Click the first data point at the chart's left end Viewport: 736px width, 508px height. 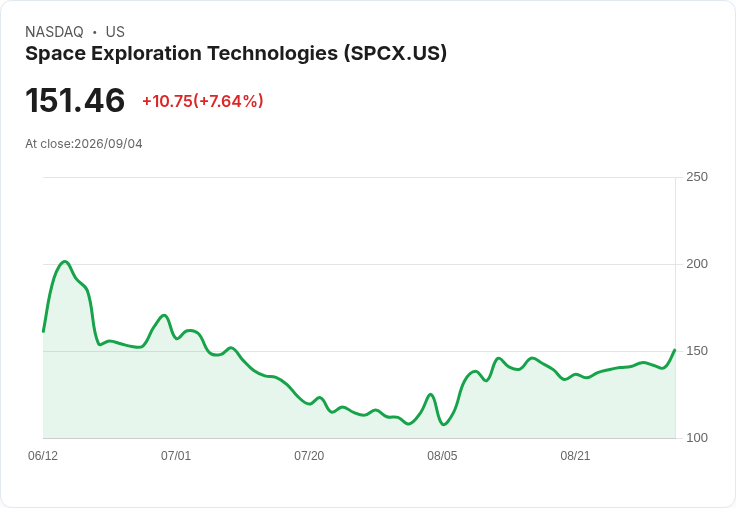tap(43, 331)
